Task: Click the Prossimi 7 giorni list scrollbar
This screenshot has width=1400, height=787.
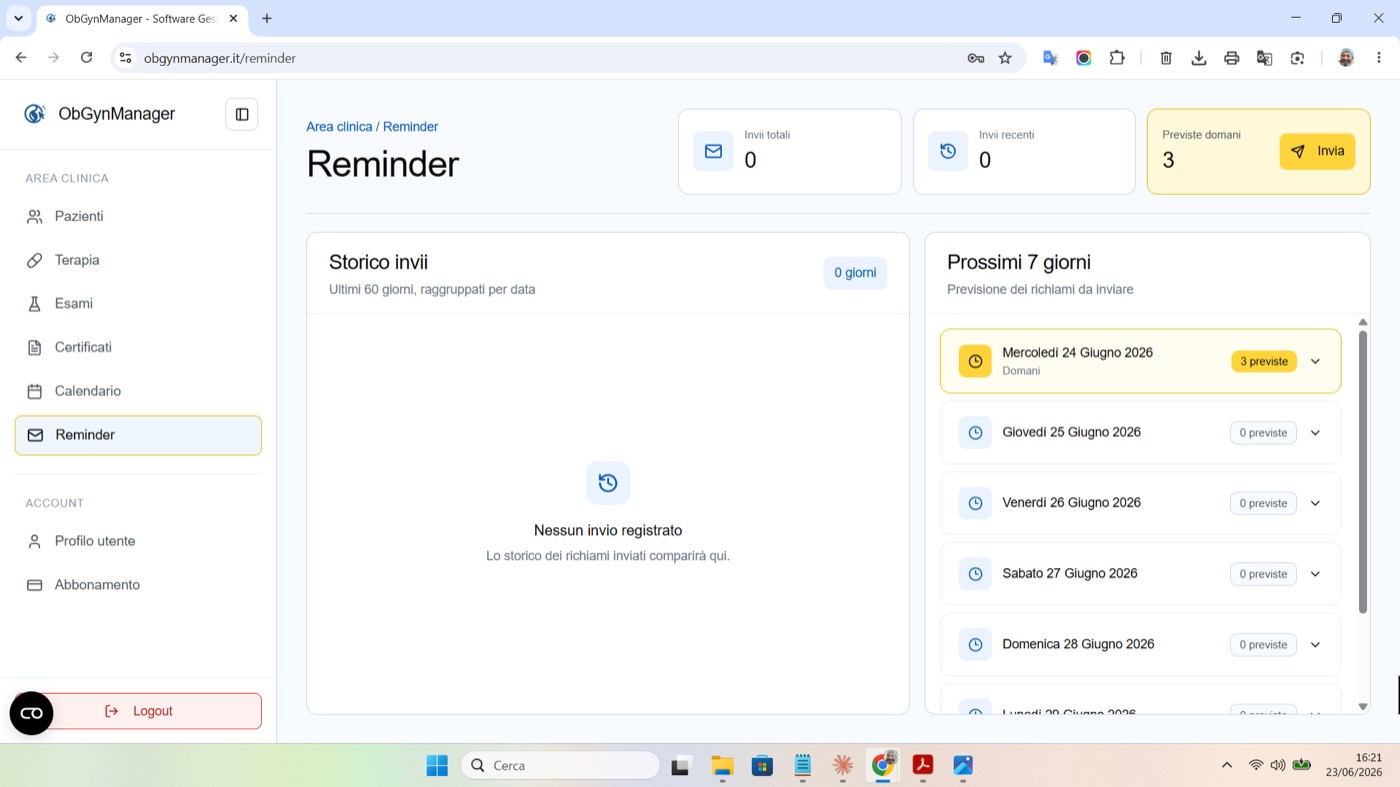Action: pos(1362,471)
